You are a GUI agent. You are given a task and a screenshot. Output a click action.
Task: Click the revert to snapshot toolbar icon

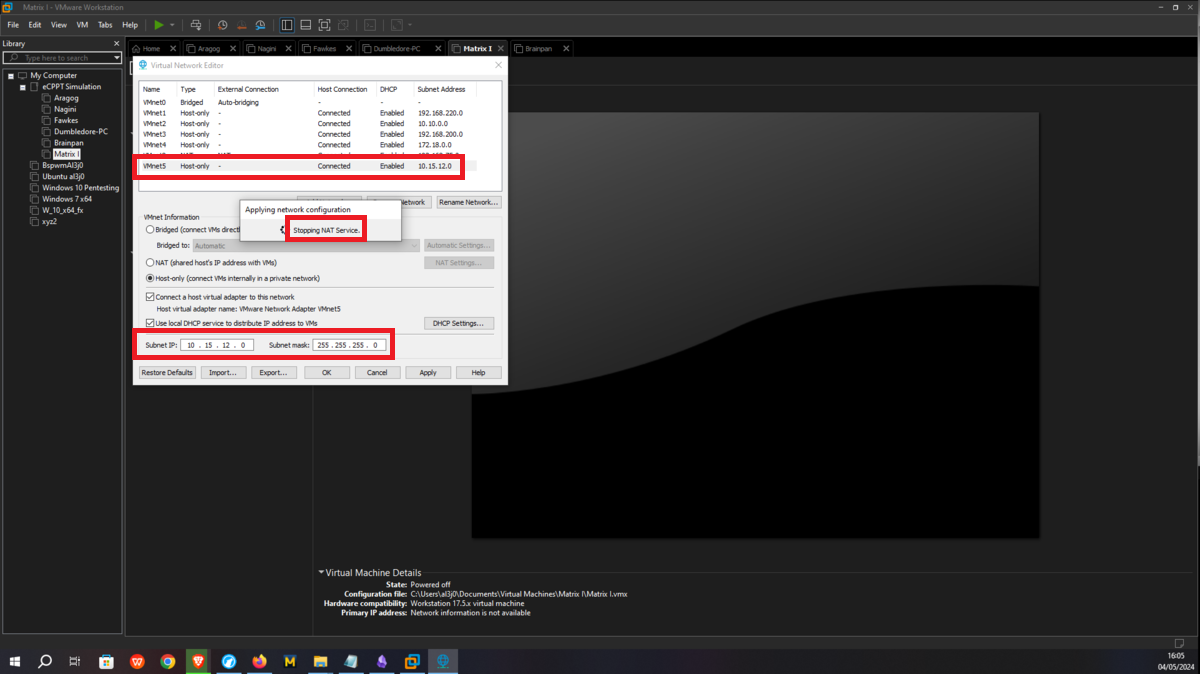(x=241, y=24)
